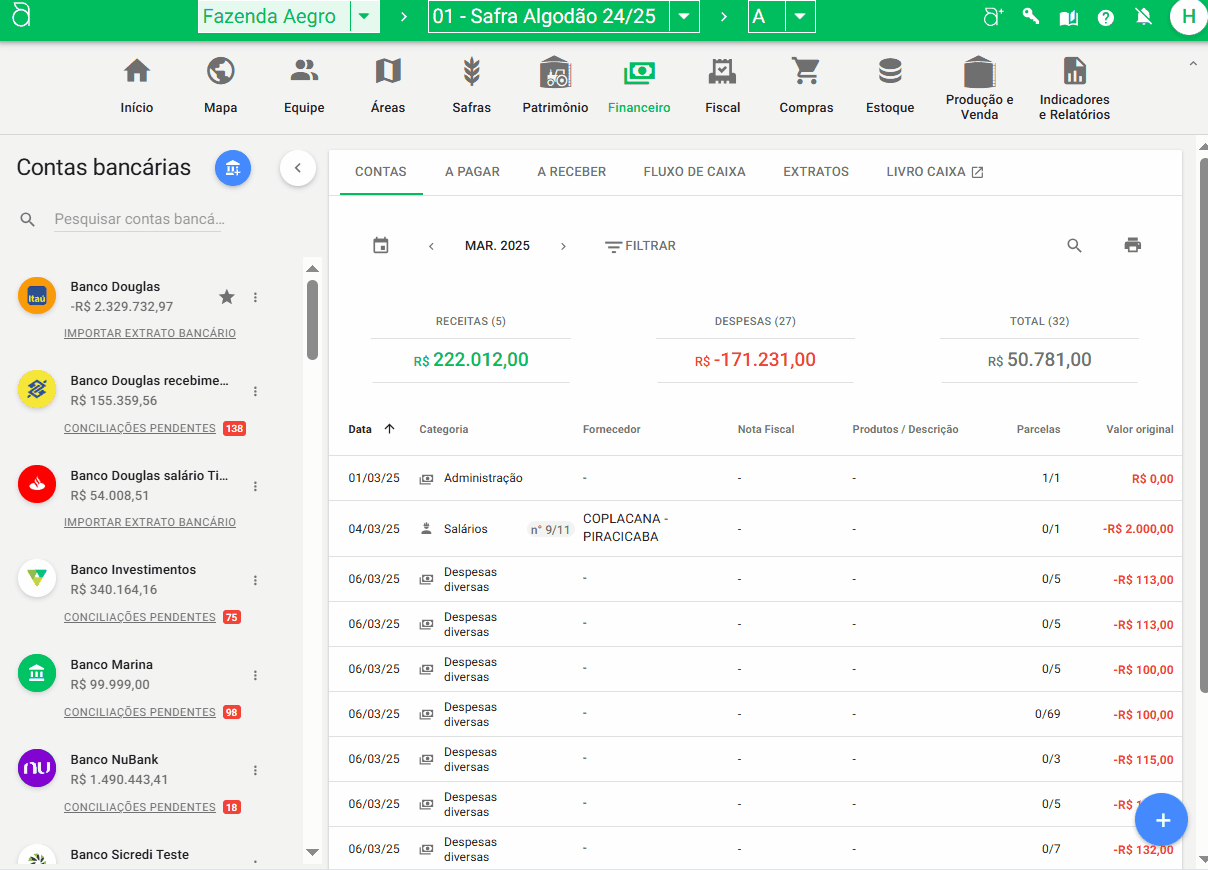Viewport: 1208px width, 870px height.
Task: Open Banco NuBank more options menu
Action: [255, 770]
